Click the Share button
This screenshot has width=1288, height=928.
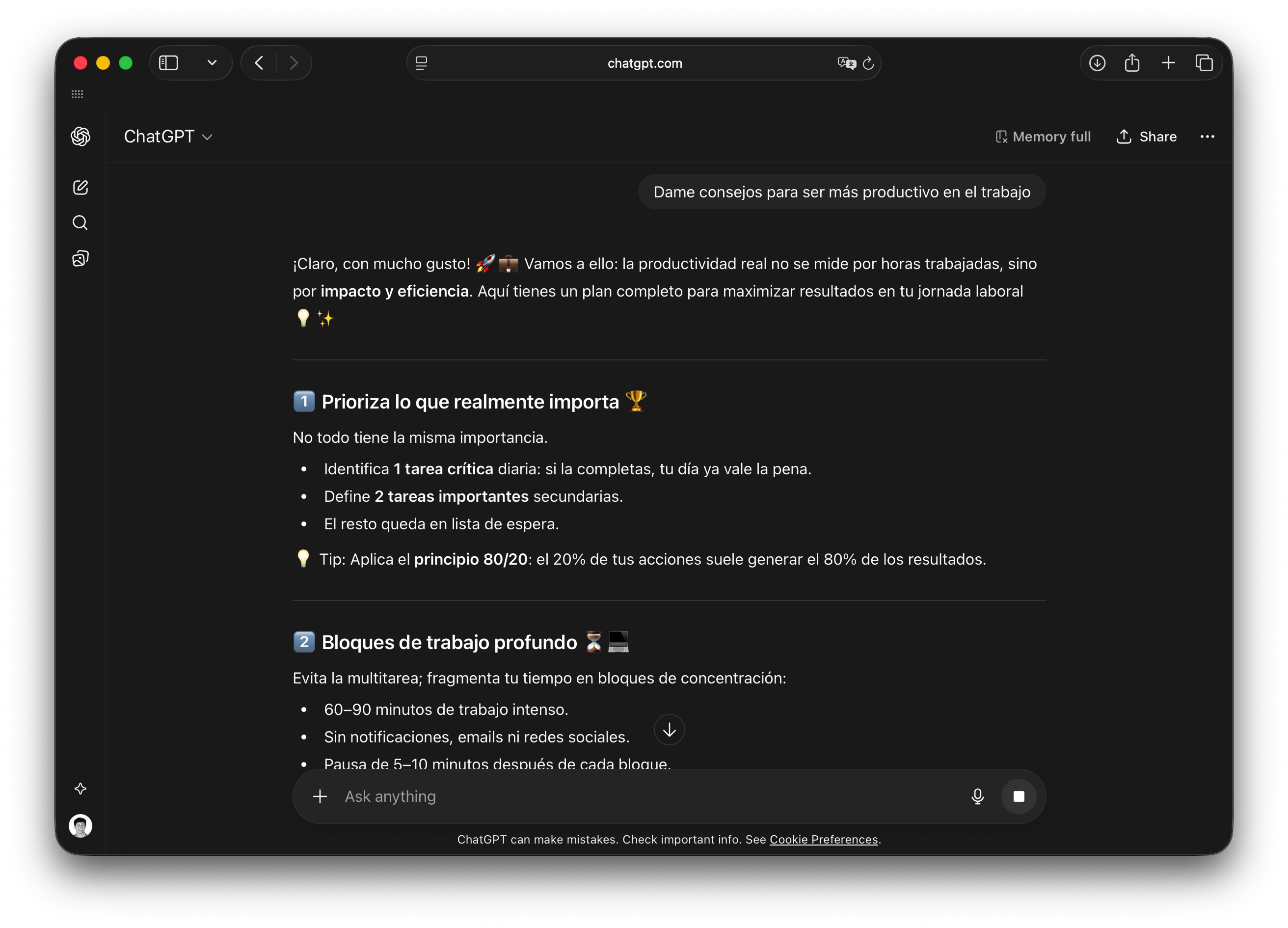pyautogui.click(x=1146, y=136)
